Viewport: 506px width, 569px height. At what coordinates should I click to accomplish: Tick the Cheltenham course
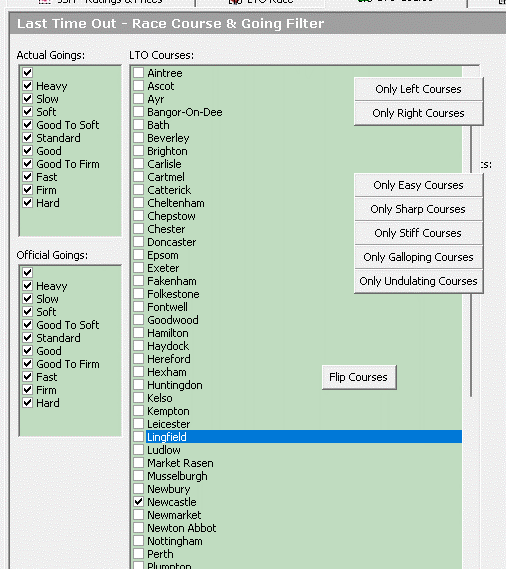pos(138,203)
